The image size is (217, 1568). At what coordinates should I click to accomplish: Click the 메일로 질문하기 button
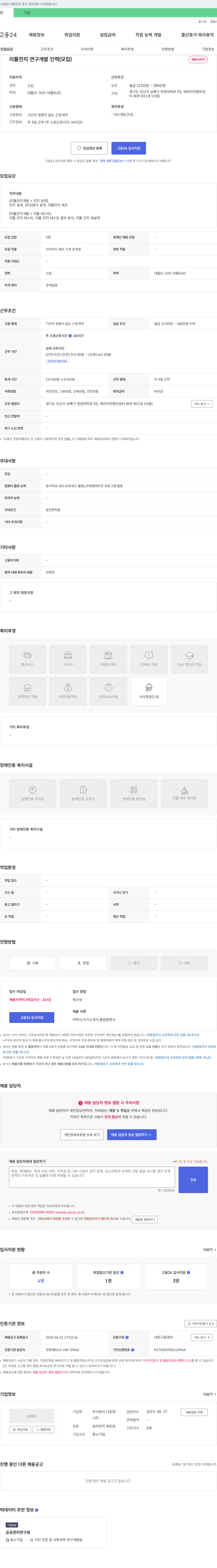coord(145,1219)
